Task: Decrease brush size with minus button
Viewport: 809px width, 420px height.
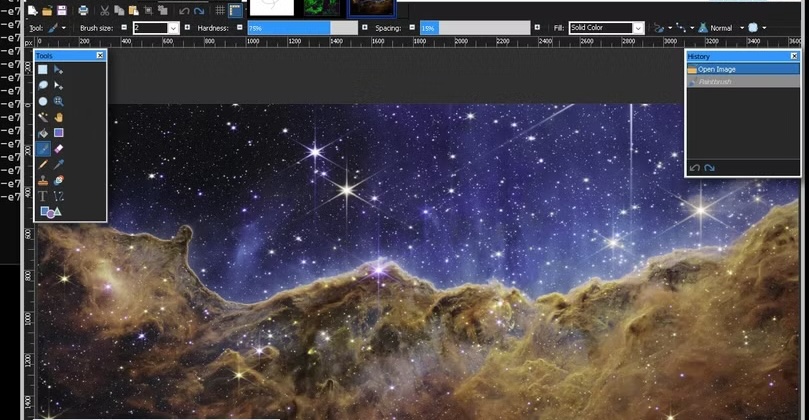Action: pos(124,28)
